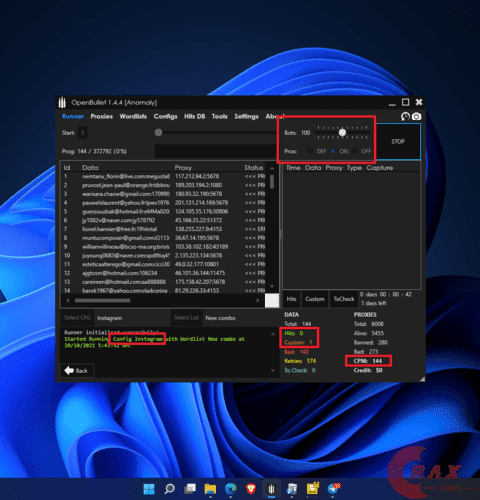Click the history clock icon in the header

(x=405, y=116)
